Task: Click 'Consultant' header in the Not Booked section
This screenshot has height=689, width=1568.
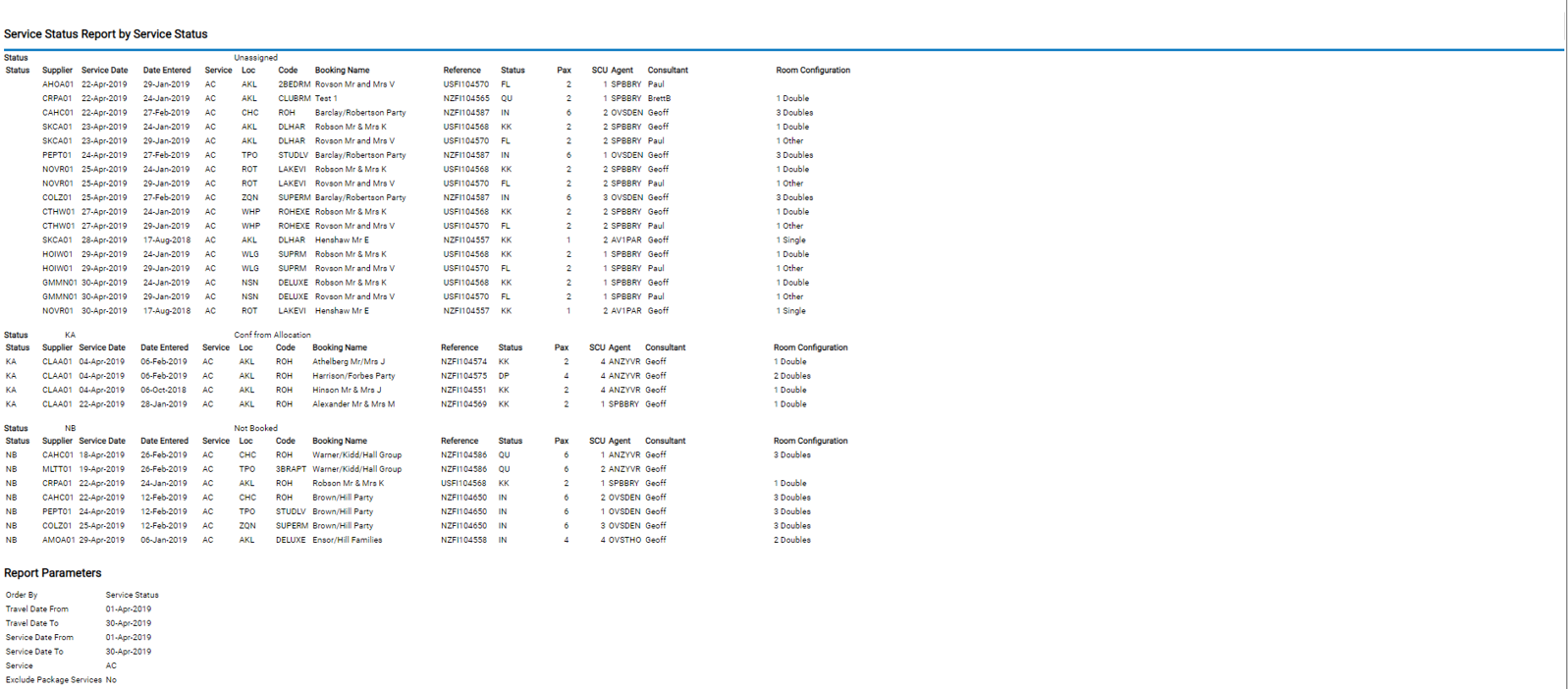Action: (665, 441)
